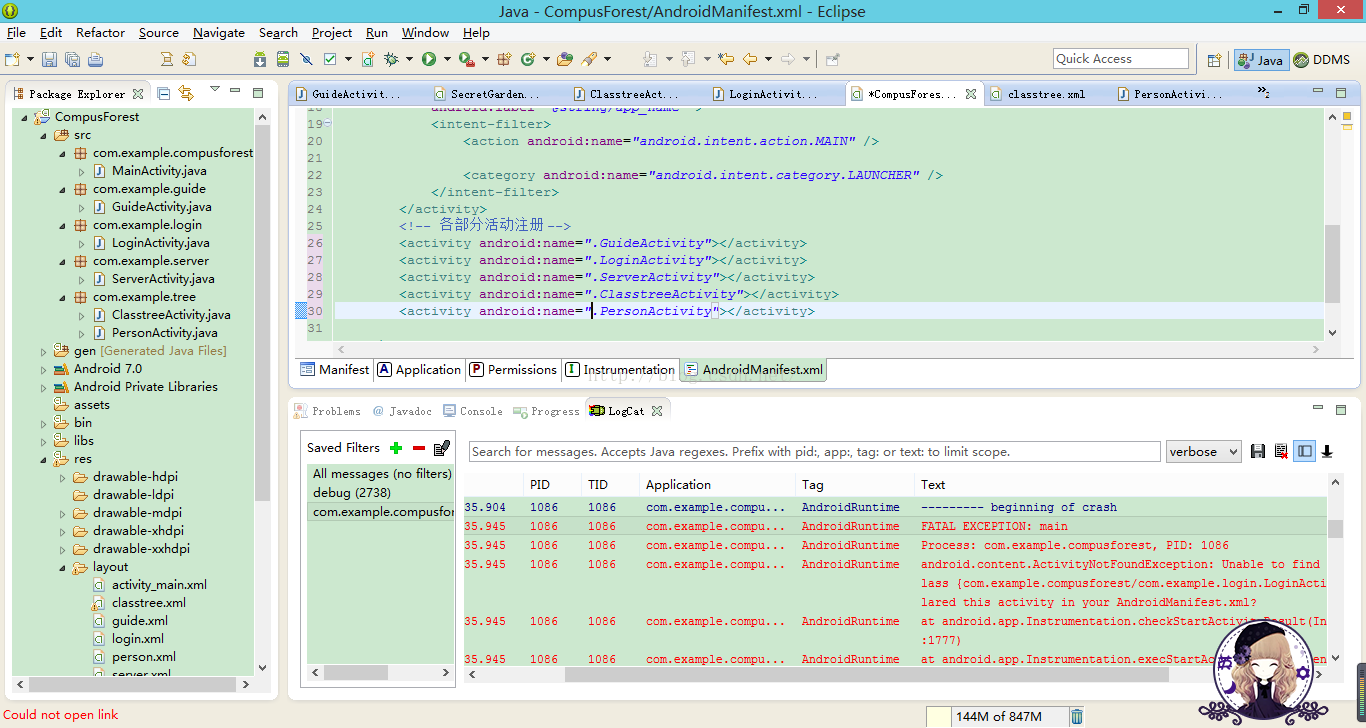
Task: Click the New file toolbar icon
Action: point(13,60)
